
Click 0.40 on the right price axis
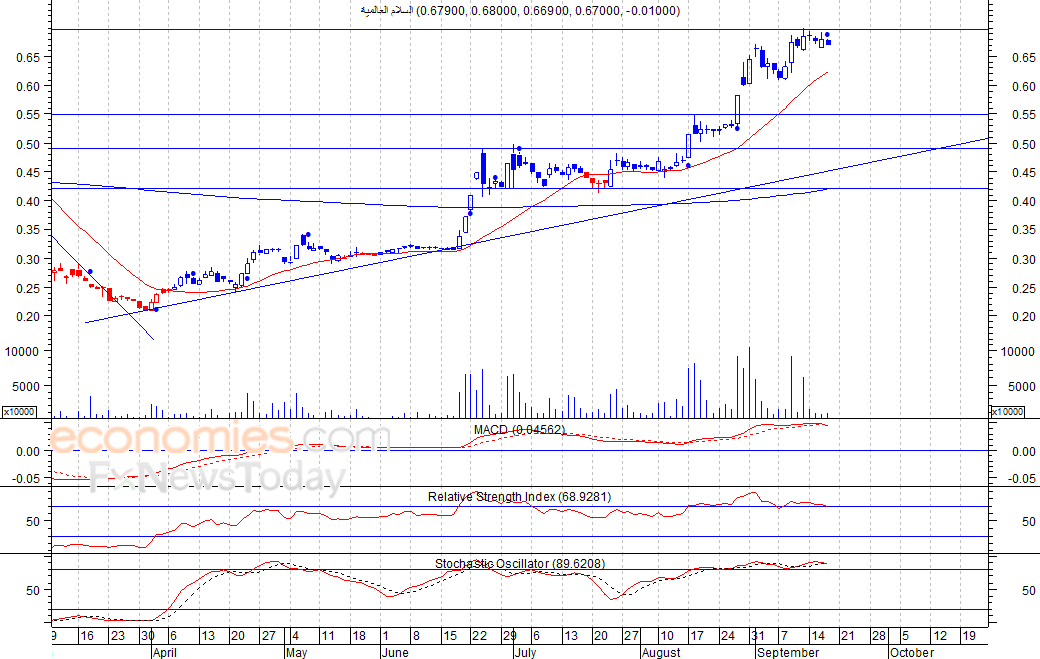tap(1024, 201)
